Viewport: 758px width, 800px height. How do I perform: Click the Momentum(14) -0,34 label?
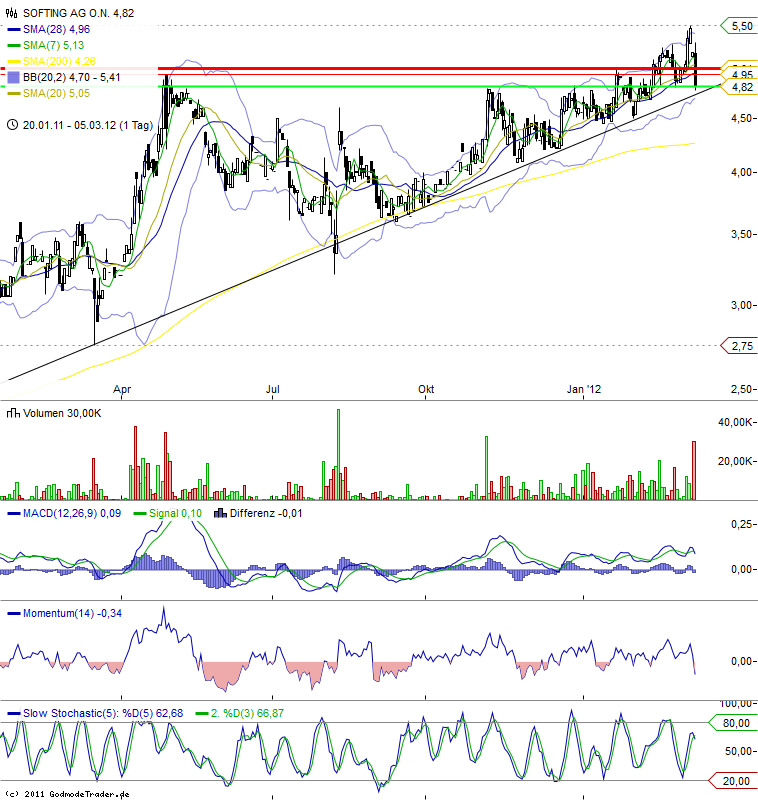[x=72, y=613]
